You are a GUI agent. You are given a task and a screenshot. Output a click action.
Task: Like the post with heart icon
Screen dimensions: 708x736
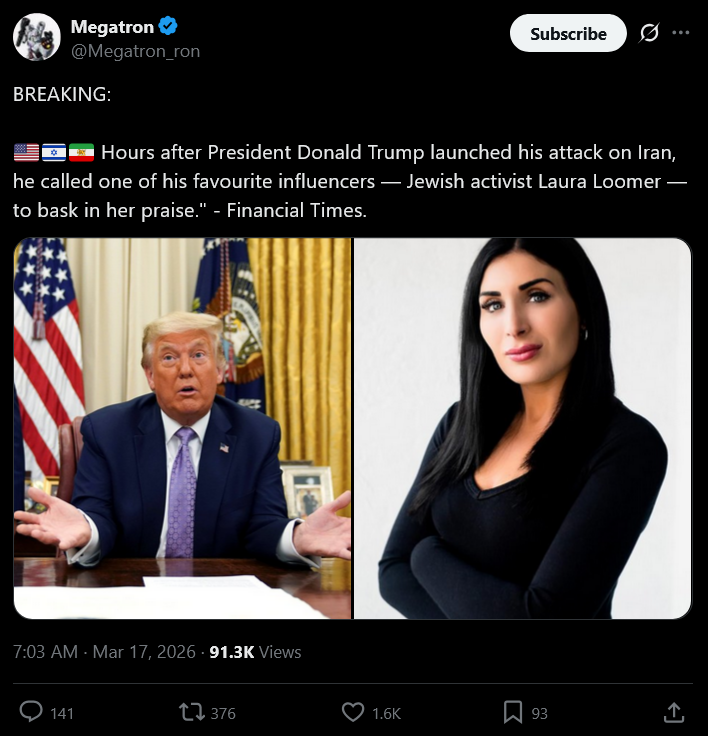(353, 712)
